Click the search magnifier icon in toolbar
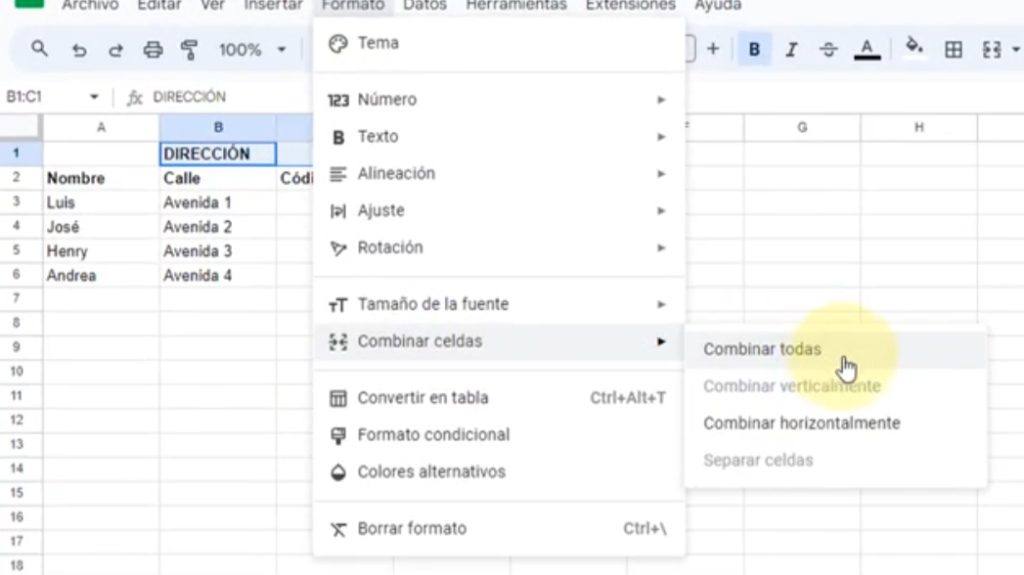The width and height of the screenshot is (1024, 575). pos(39,49)
